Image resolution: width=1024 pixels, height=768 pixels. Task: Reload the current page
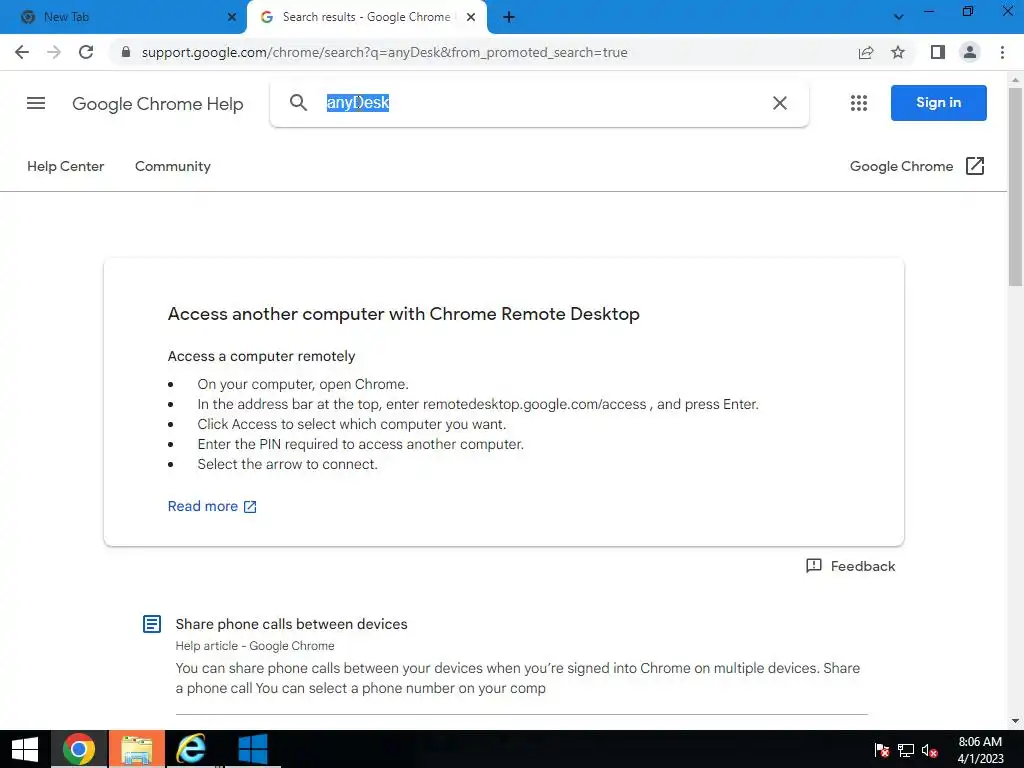point(86,52)
